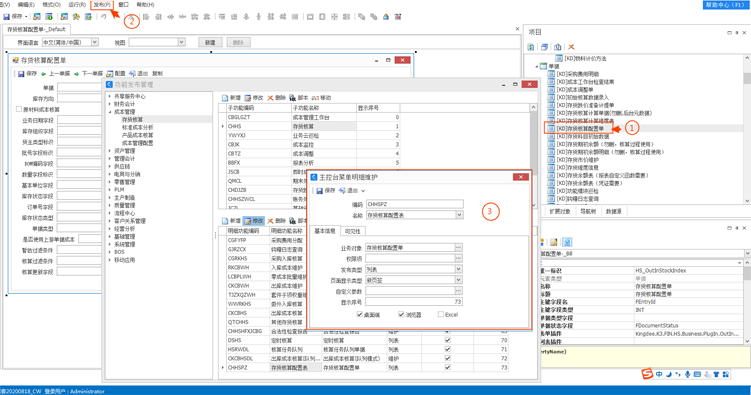The image size is (751, 395).
Task: Click 删除 delete icon in upper sub-function toolbar
Action: 270,98
